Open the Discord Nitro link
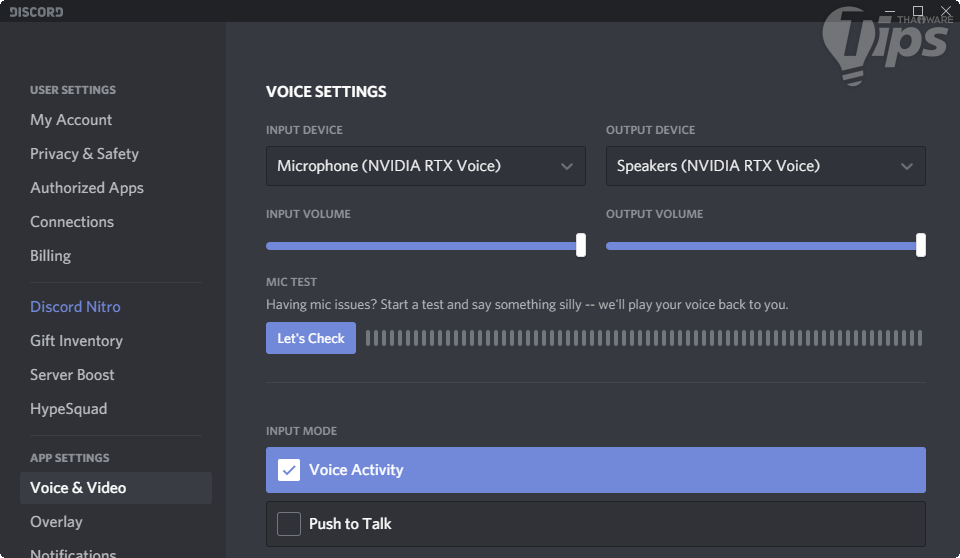 (75, 307)
